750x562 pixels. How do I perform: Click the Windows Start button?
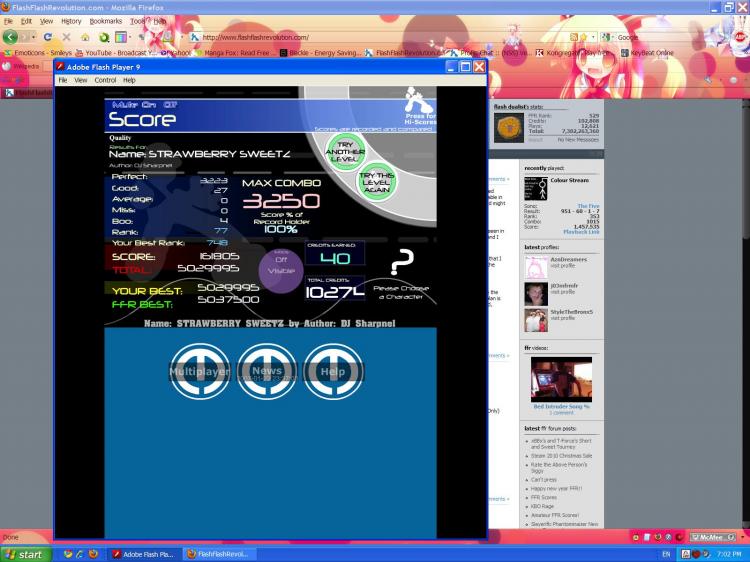(x=26, y=554)
